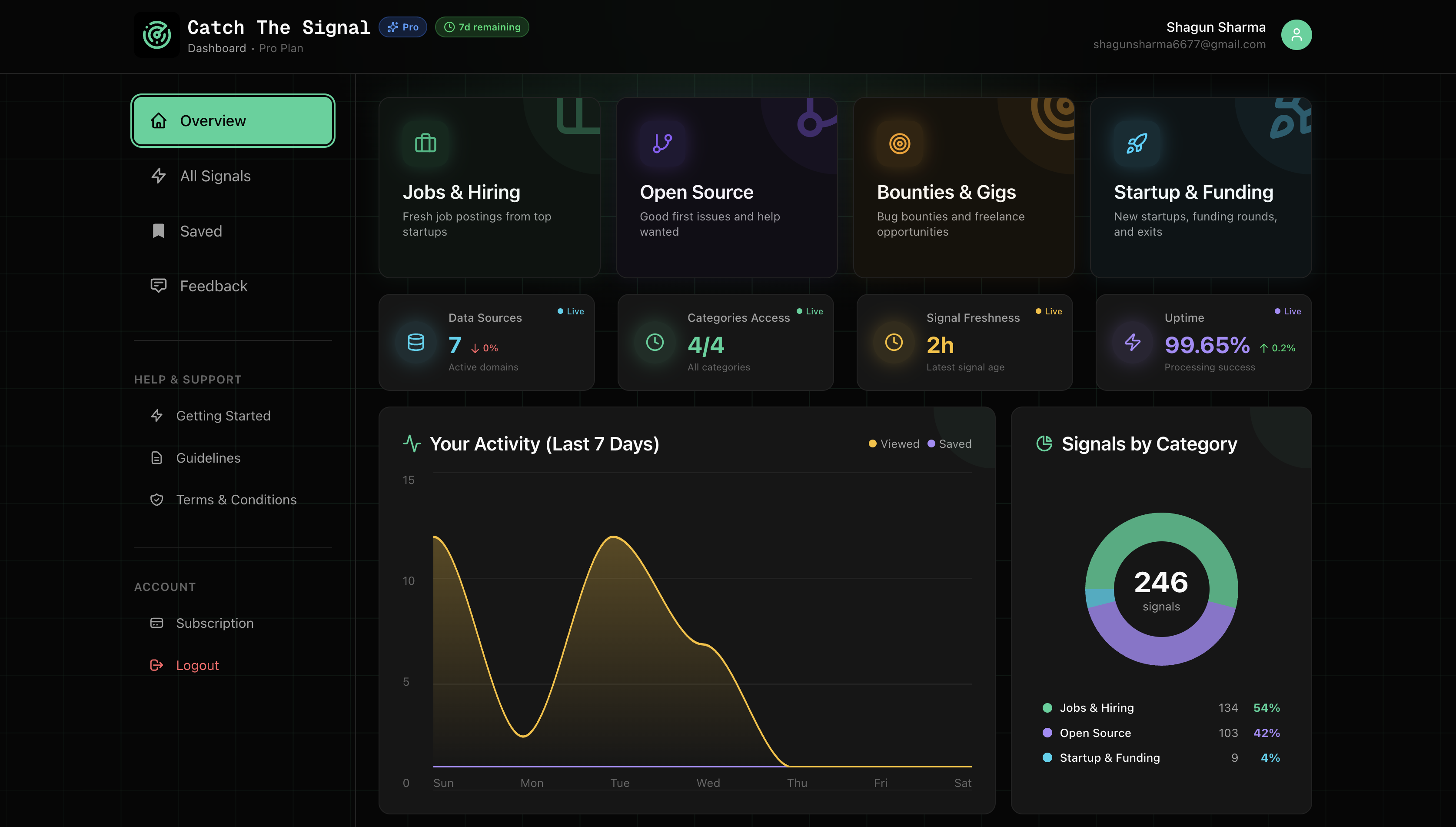The width and height of the screenshot is (1456, 827).
Task: Click the Data Sources database icon
Action: (416, 342)
